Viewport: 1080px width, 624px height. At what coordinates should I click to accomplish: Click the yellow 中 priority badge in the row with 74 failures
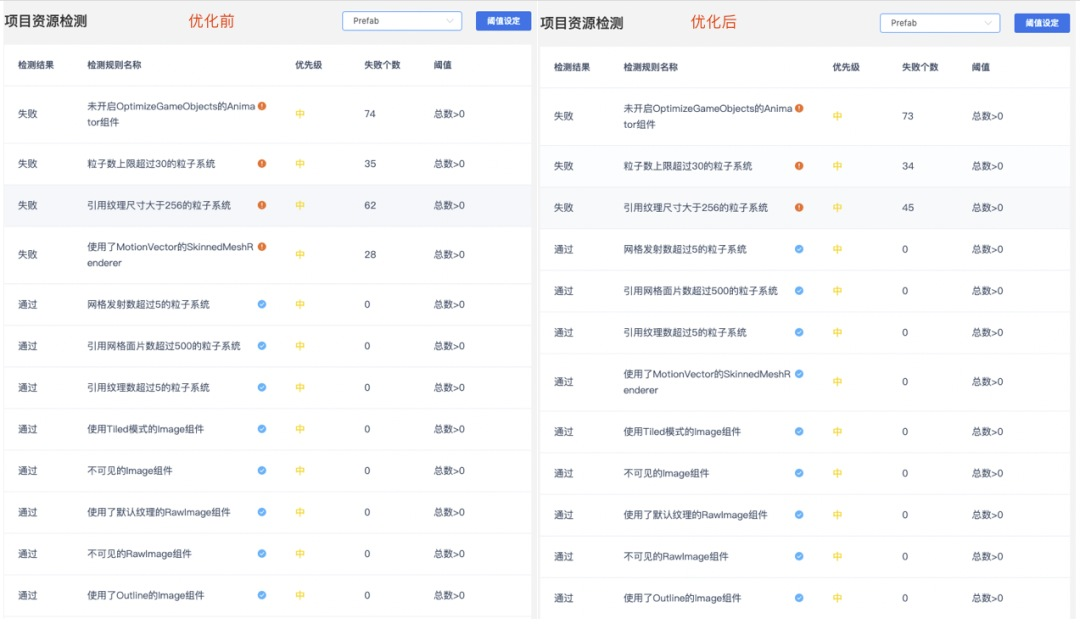[300, 114]
